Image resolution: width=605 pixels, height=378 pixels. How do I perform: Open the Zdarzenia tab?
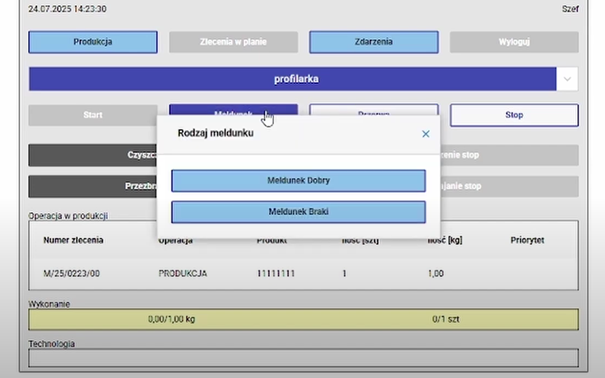(x=373, y=42)
